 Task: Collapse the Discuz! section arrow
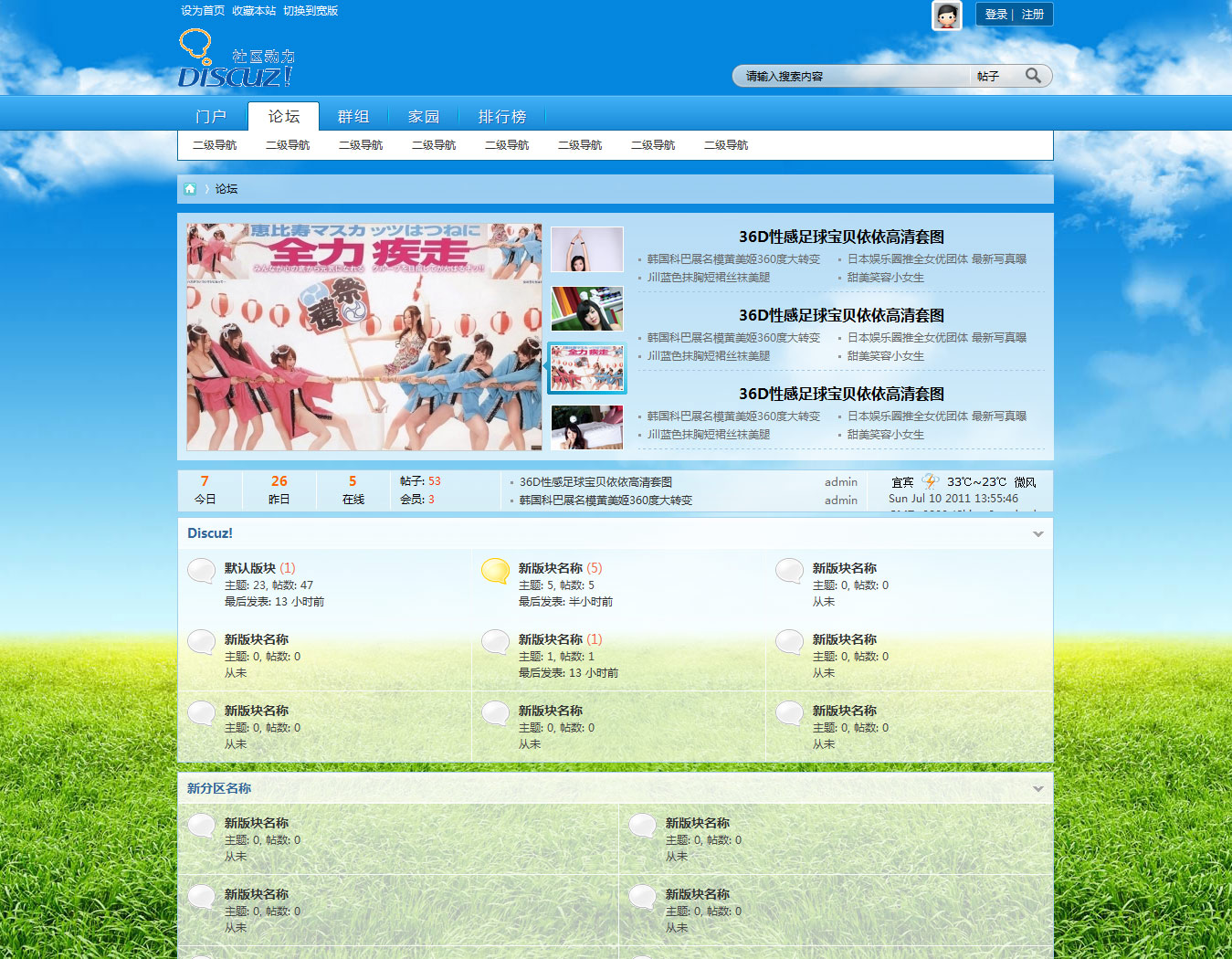tap(1037, 534)
